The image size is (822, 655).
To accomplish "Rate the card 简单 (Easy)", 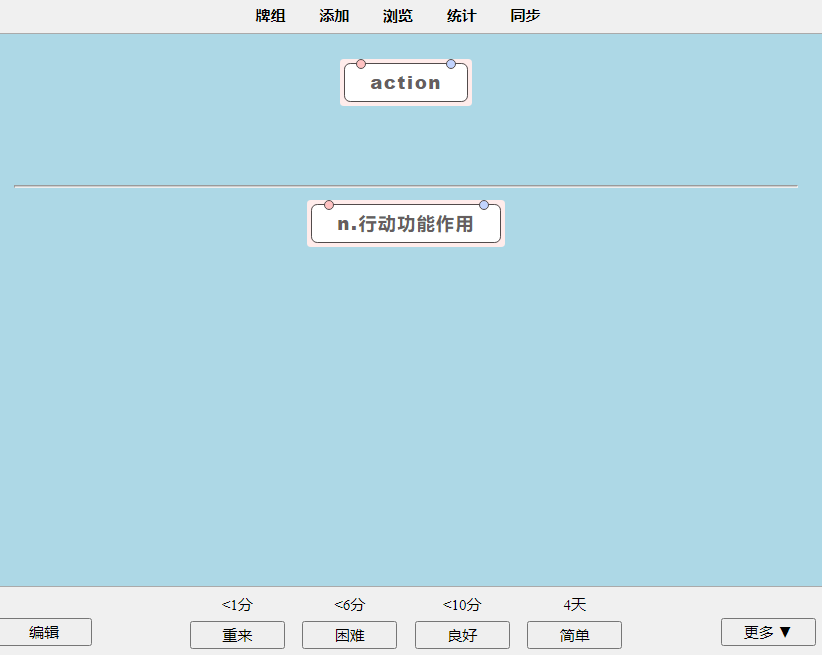I will tap(575, 635).
